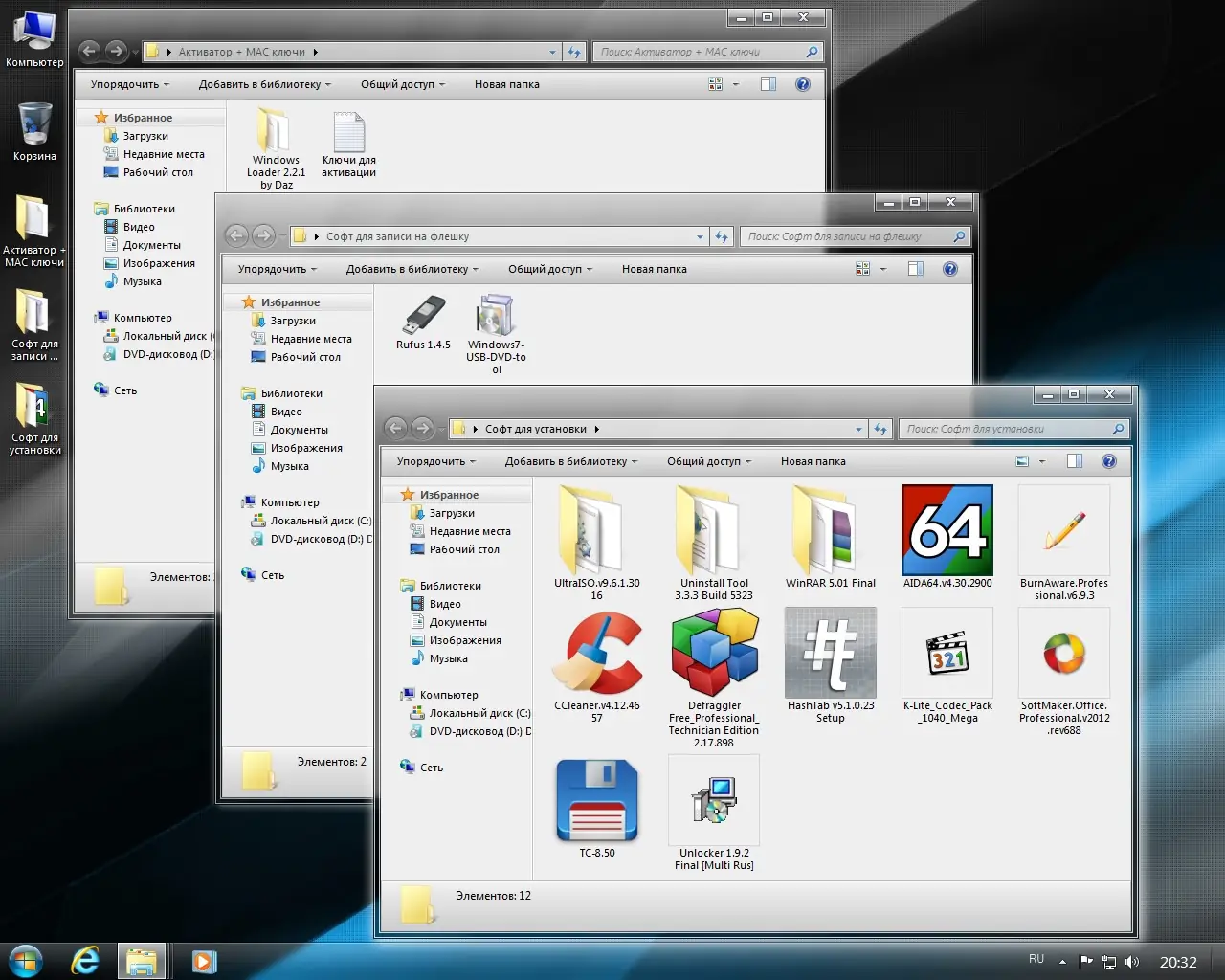The image size is (1225, 980).
Task: Click Новая папка in Активатор + MAC ключи window
Action: click(x=506, y=84)
